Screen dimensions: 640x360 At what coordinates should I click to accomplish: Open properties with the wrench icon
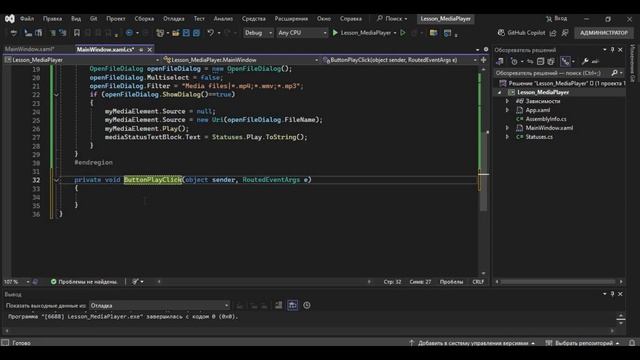585,62
